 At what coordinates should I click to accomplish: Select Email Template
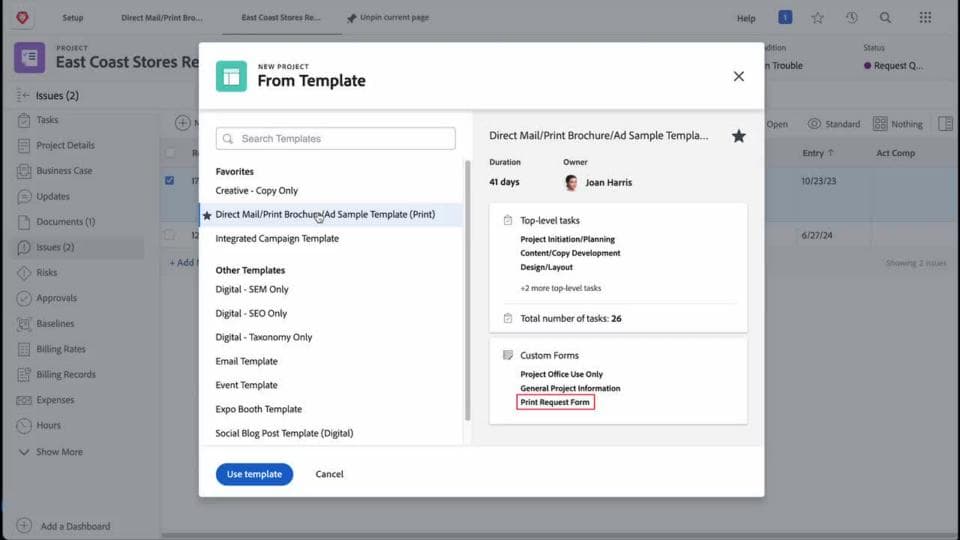tap(247, 361)
